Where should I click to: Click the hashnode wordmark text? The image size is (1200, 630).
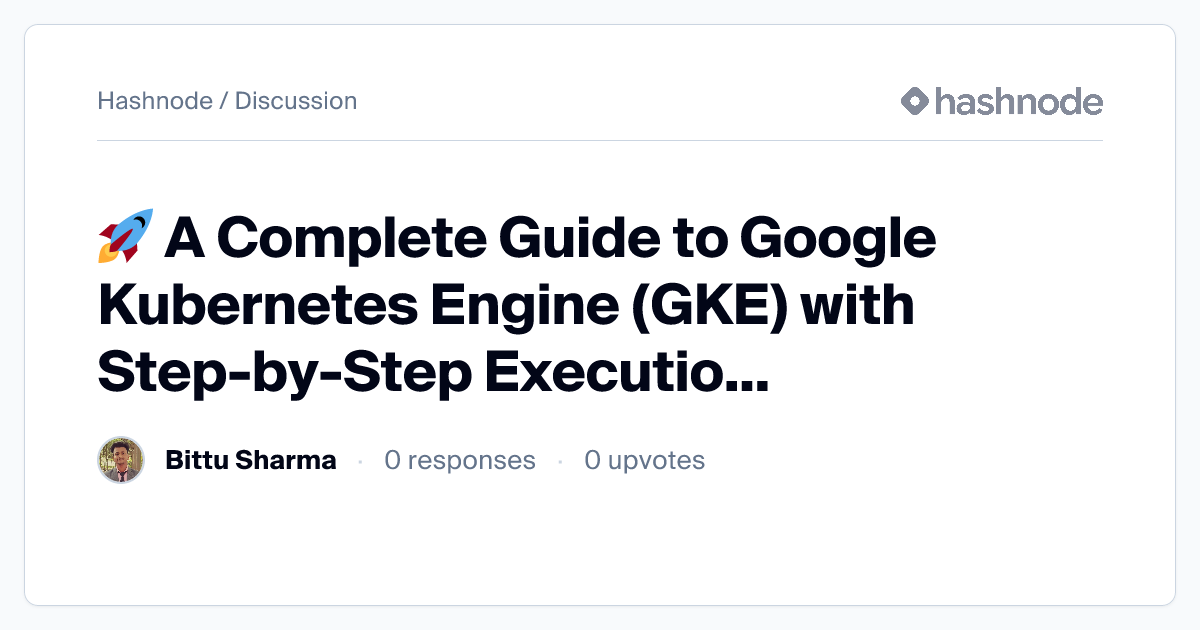[1019, 101]
